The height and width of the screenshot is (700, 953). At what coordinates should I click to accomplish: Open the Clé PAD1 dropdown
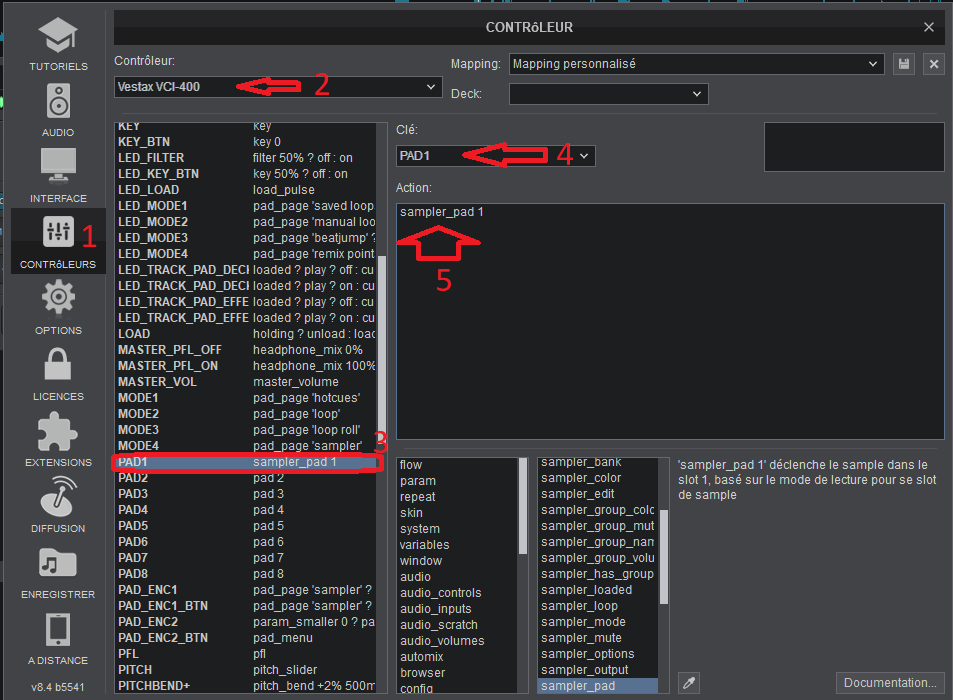point(496,155)
